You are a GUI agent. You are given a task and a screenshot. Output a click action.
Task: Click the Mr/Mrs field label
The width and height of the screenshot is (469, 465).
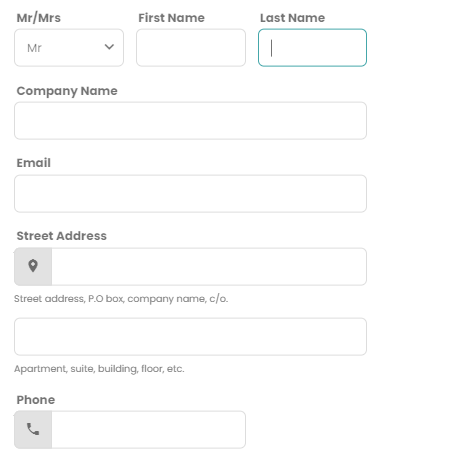click(x=39, y=18)
